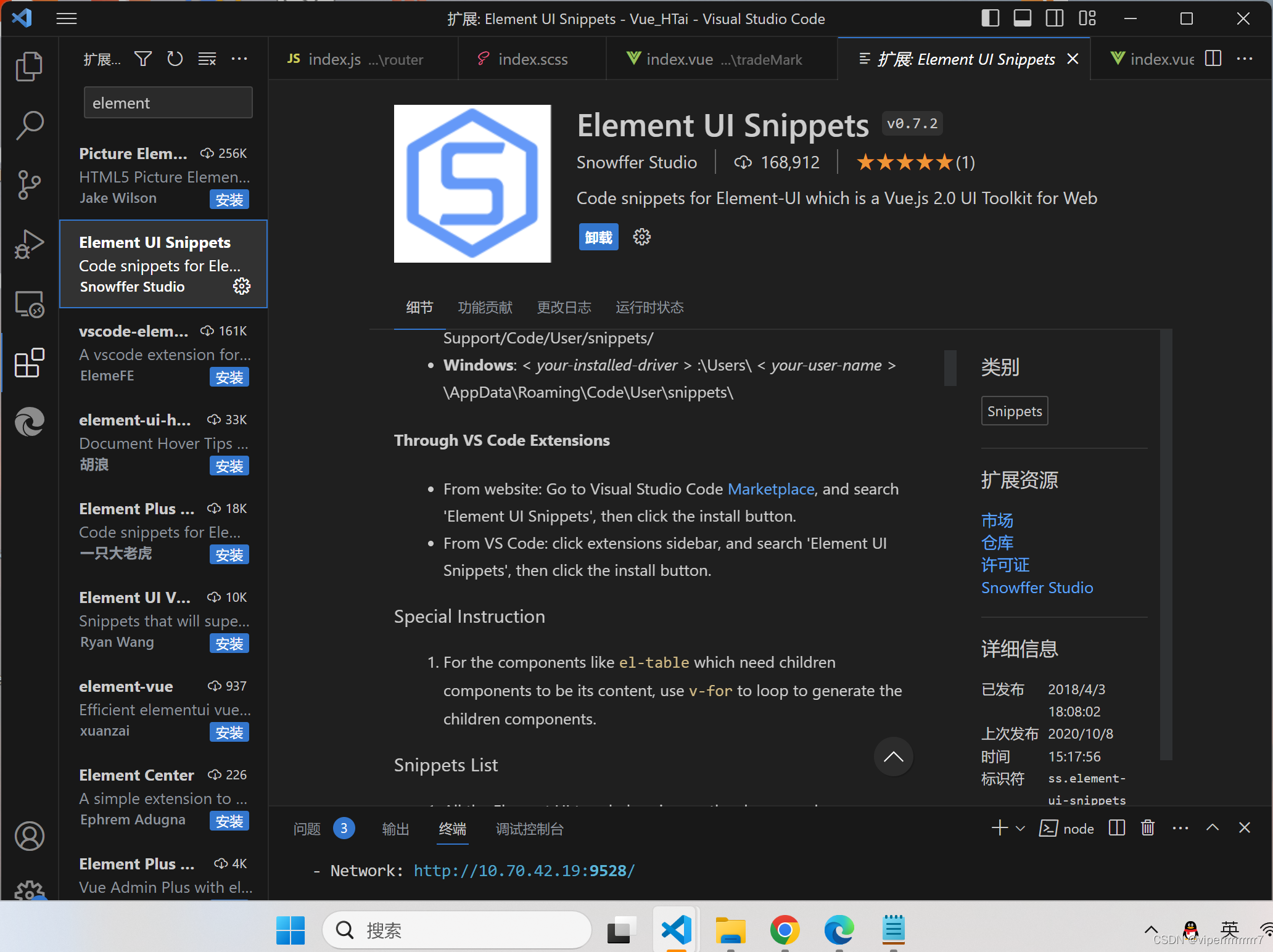1273x952 pixels.
Task: Kill the terminal with trash icon
Action: 1148,828
